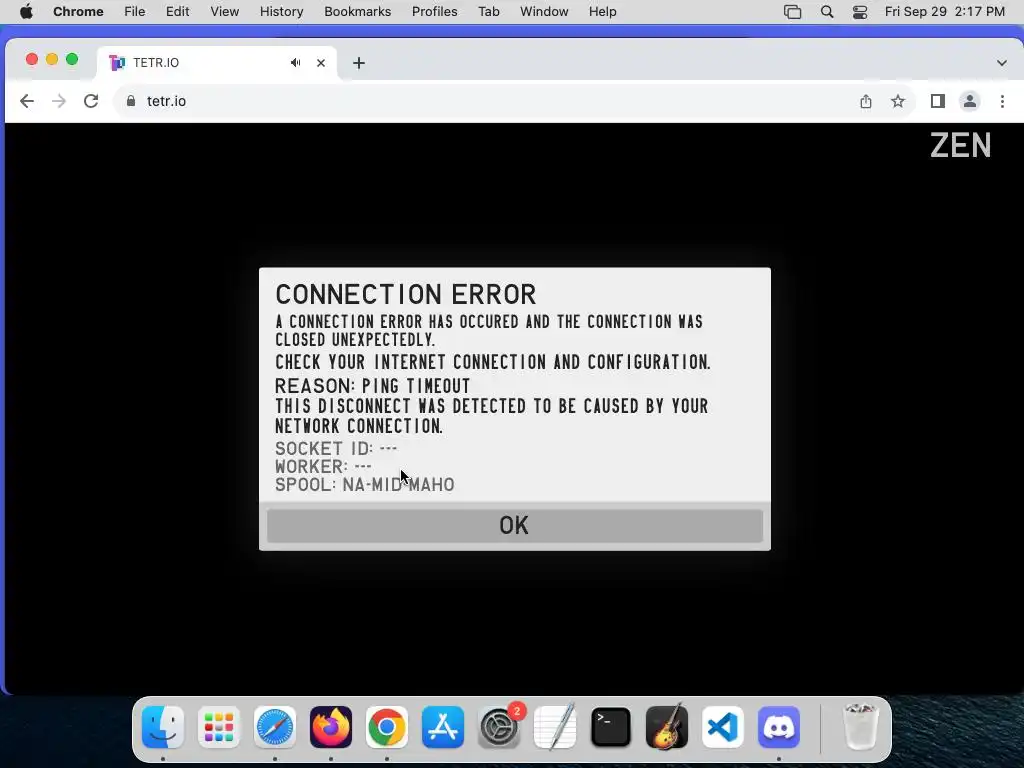Open Finder from the dock
Image resolution: width=1024 pixels, height=768 pixels.
[163, 727]
